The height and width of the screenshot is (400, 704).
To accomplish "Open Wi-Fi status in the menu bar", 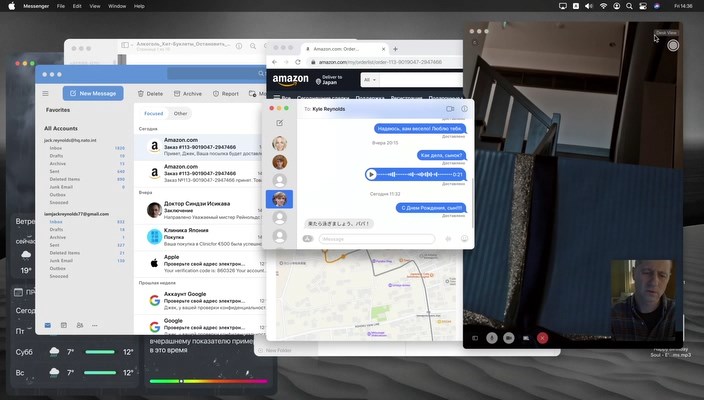I will tap(603, 6).
